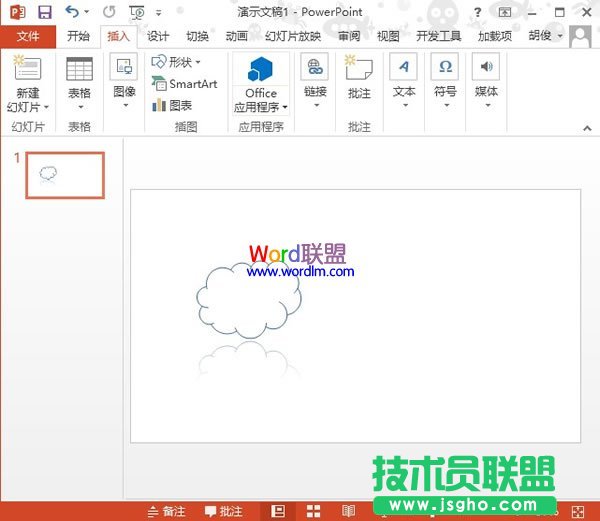The height and width of the screenshot is (521, 600).
Task: Click the Save icon in quick access toolbar
Action: click(44, 12)
